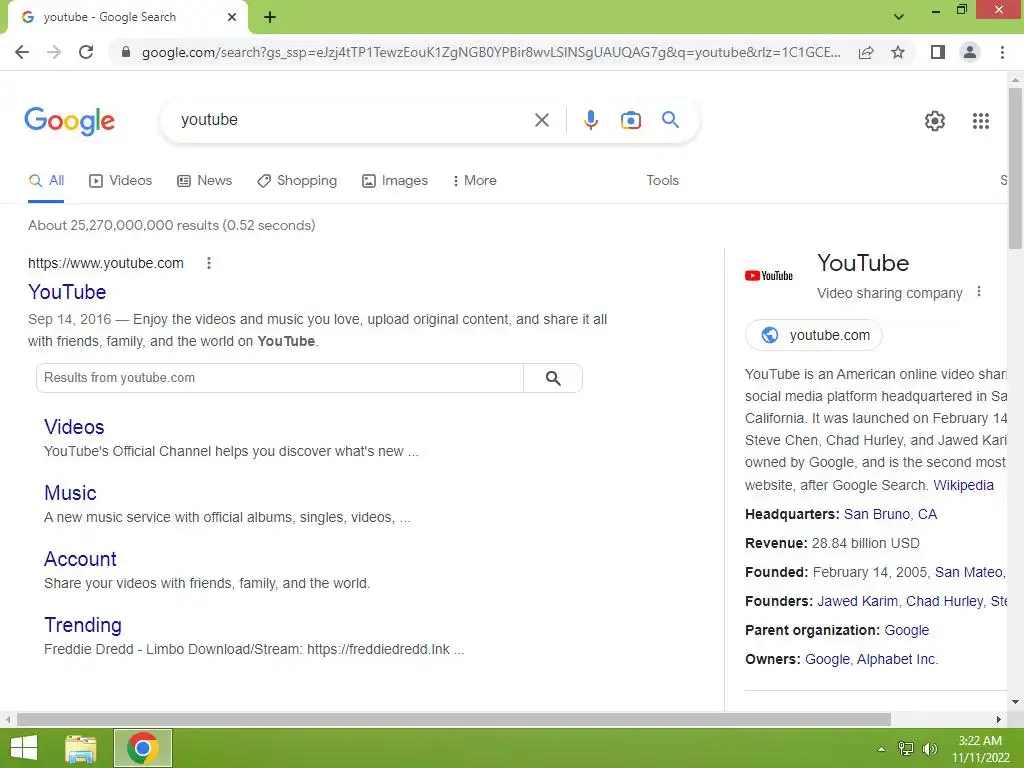Open the Chrome profile avatar
The width and height of the screenshot is (1024, 768).
point(970,52)
